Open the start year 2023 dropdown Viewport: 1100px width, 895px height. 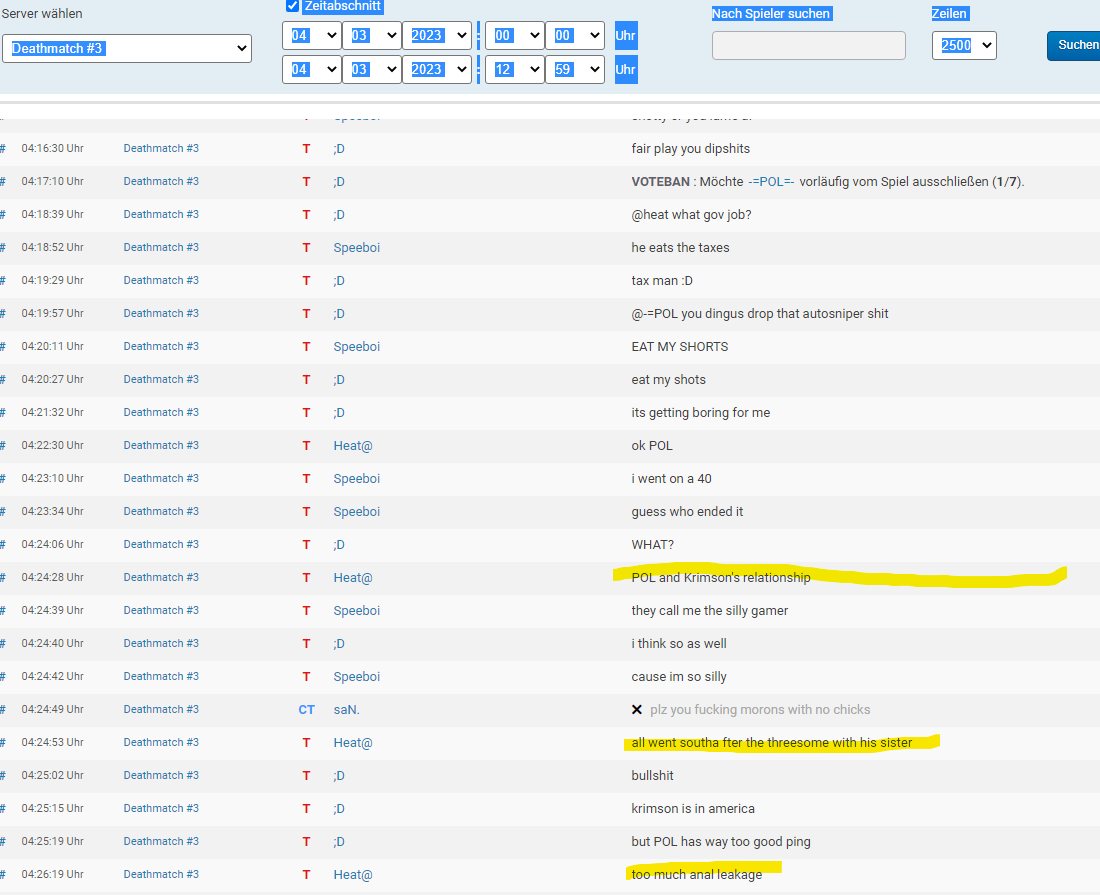click(x=436, y=36)
